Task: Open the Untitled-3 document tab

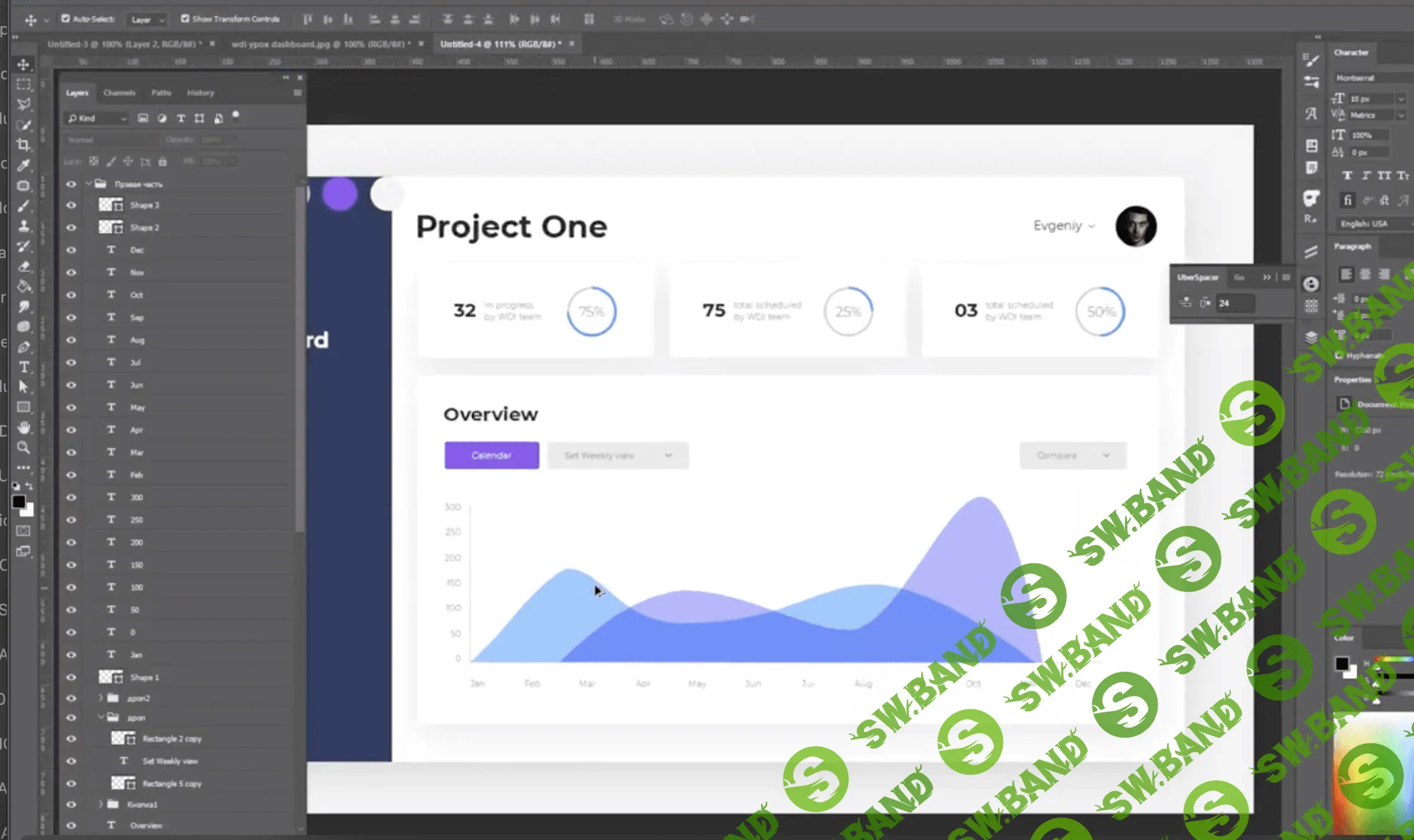Action: tap(124, 44)
